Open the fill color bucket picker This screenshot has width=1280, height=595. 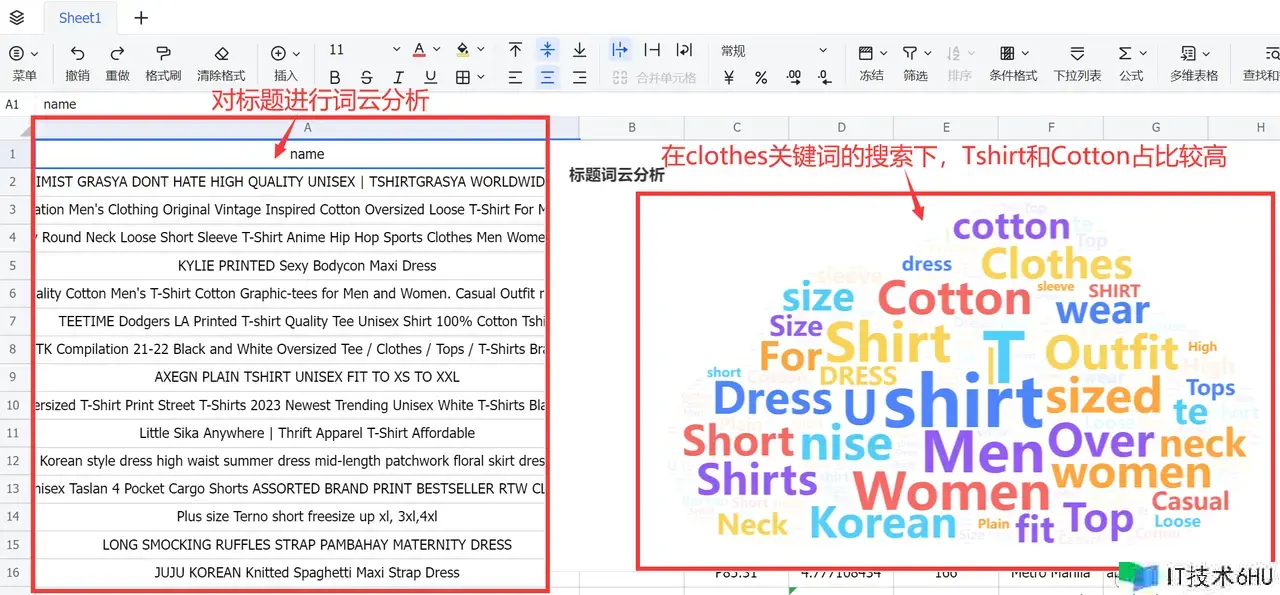click(x=462, y=50)
